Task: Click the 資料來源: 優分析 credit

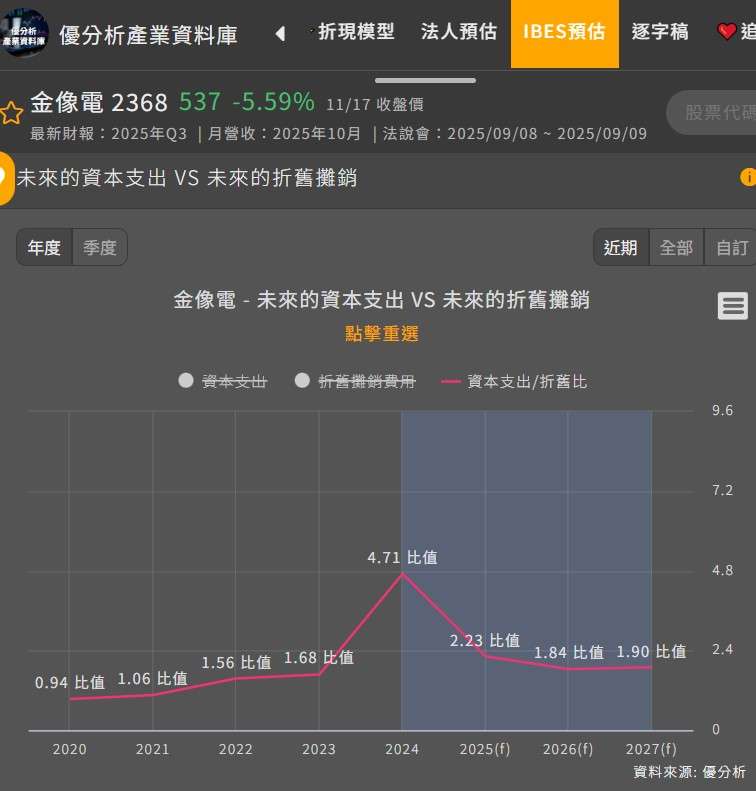Action: click(x=689, y=771)
